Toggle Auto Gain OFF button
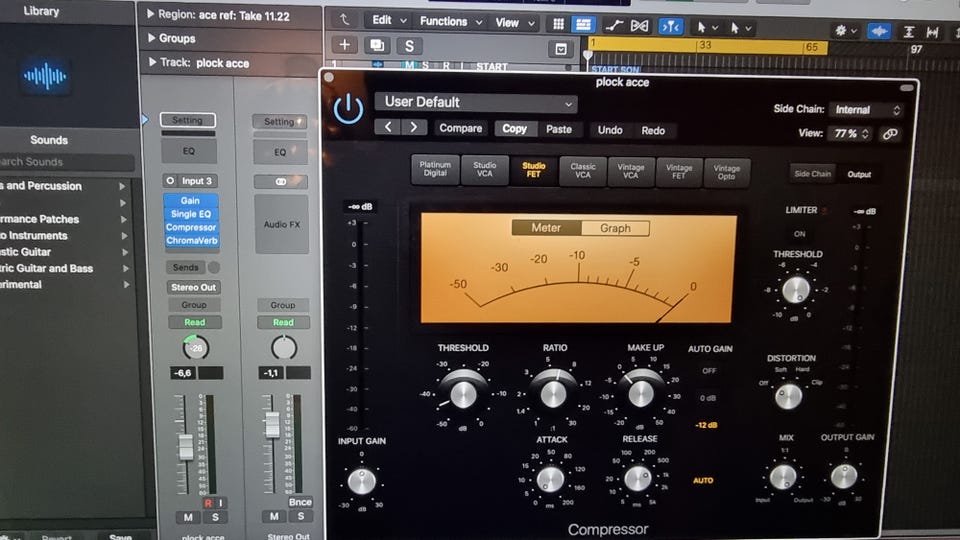 click(x=709, y=370)
